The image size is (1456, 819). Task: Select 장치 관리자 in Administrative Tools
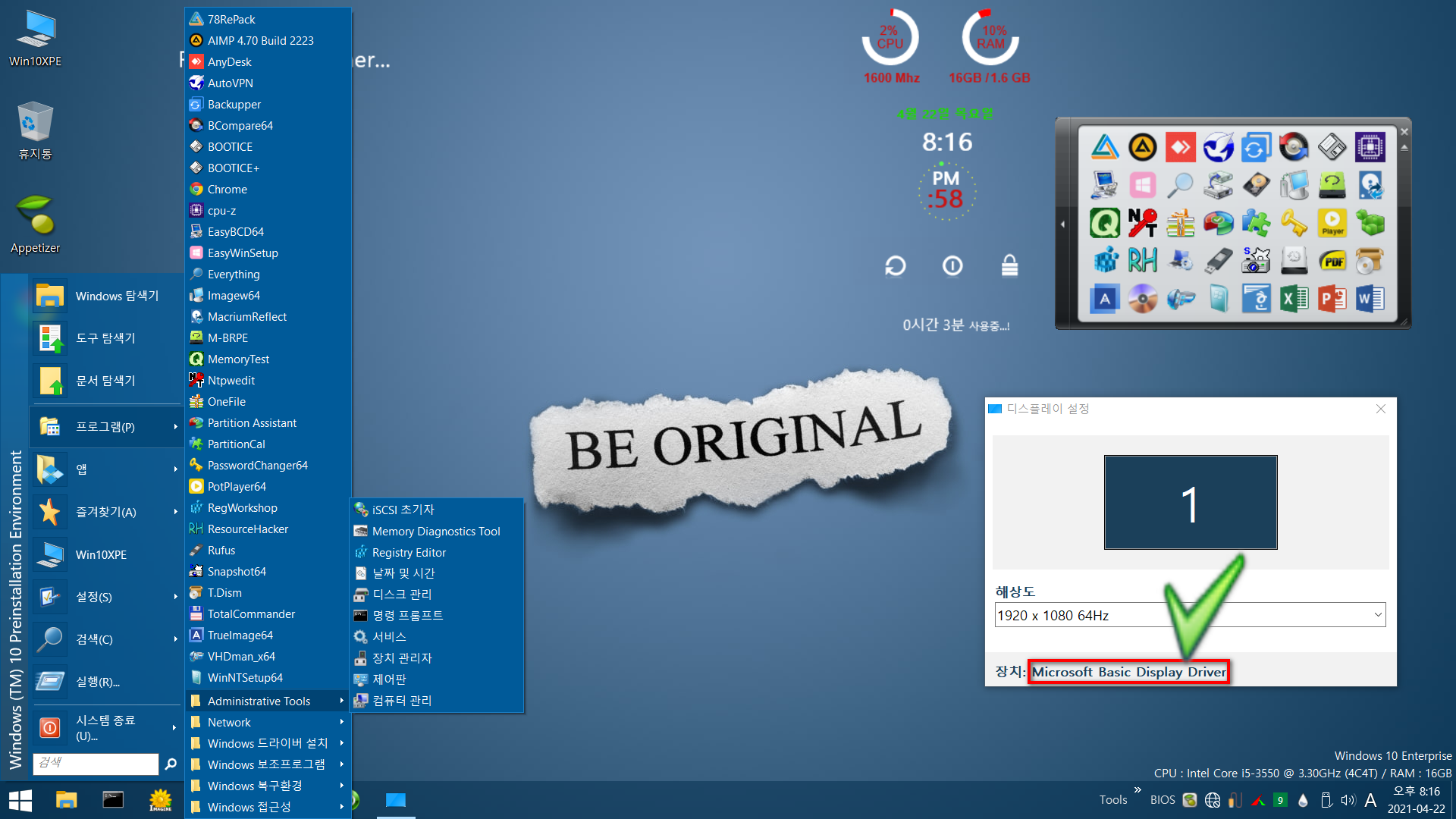(x=437, y=658)
